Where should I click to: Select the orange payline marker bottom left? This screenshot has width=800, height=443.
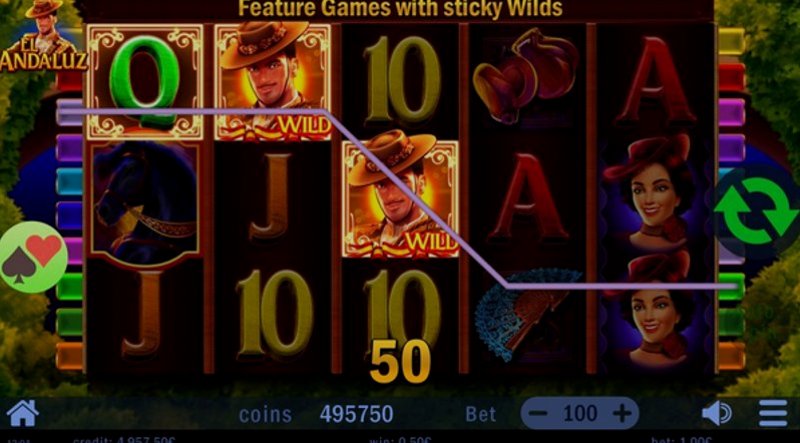[70, 356]
